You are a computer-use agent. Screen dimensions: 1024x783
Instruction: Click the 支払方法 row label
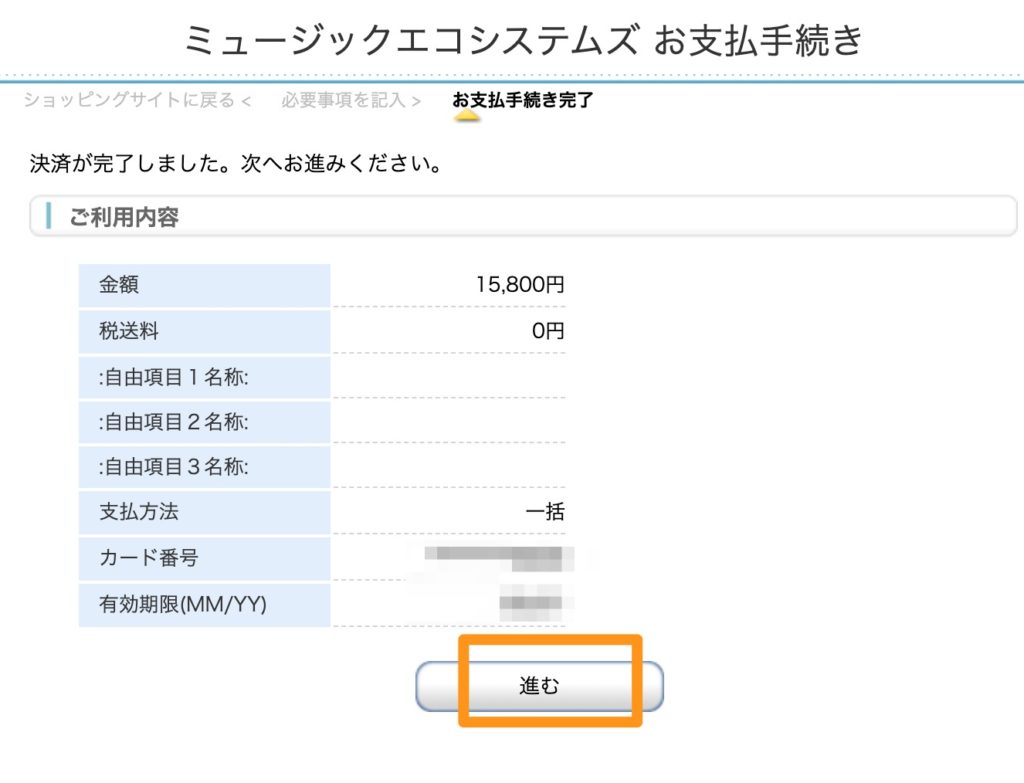(139, 512)
